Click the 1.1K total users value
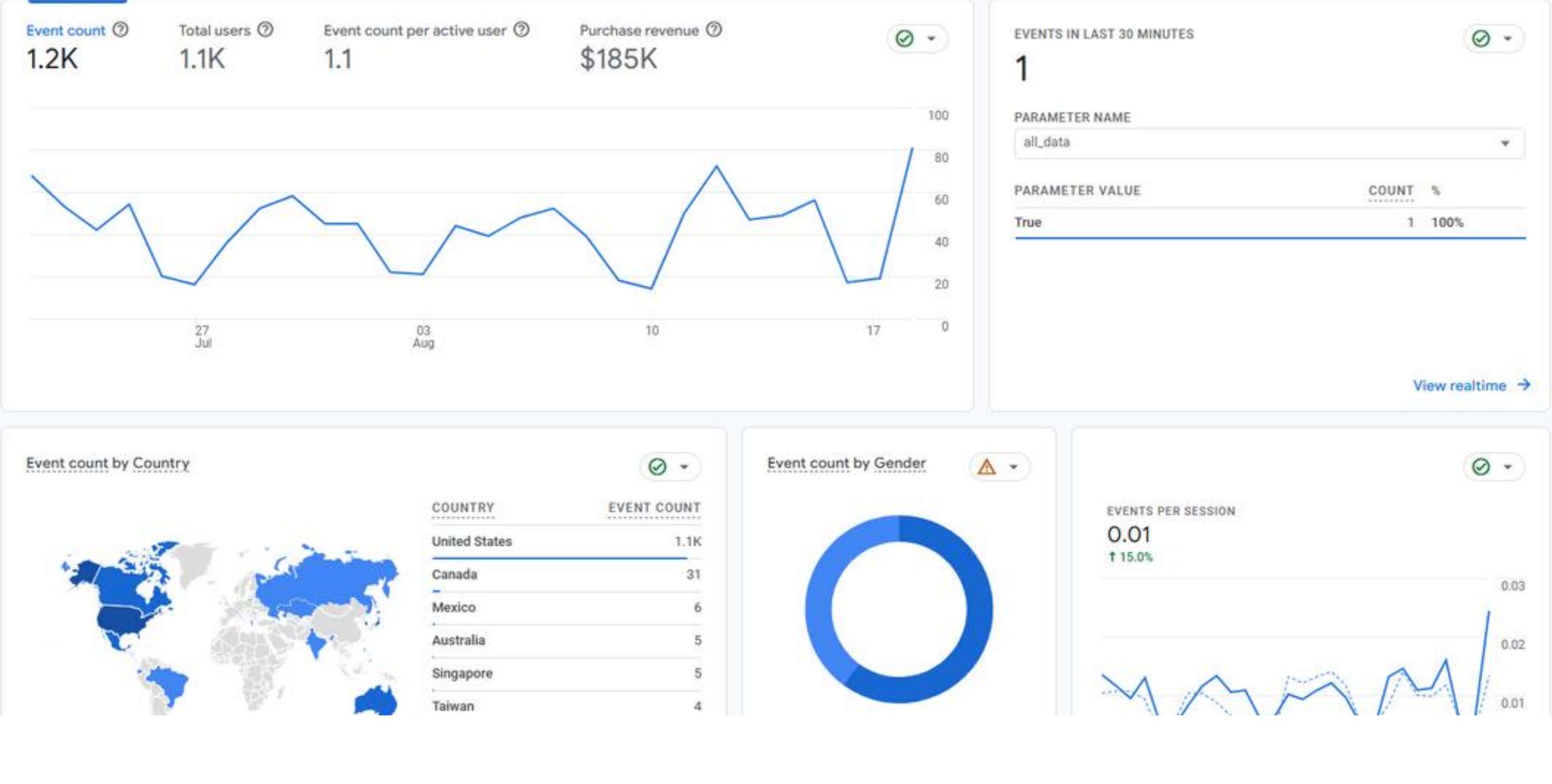This screenshot has width=1552, height=784. 202,59
